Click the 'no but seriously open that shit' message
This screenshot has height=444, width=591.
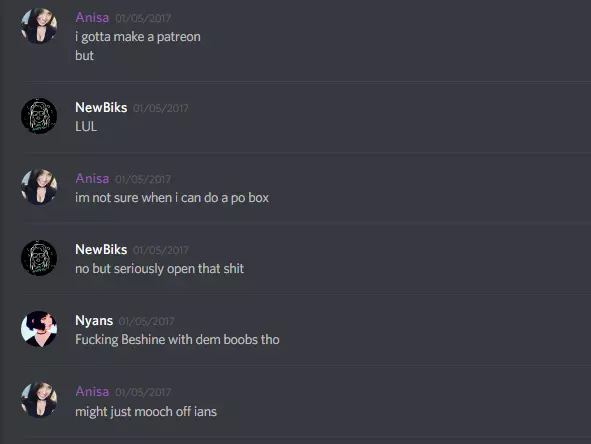click(x=159, y=269)
